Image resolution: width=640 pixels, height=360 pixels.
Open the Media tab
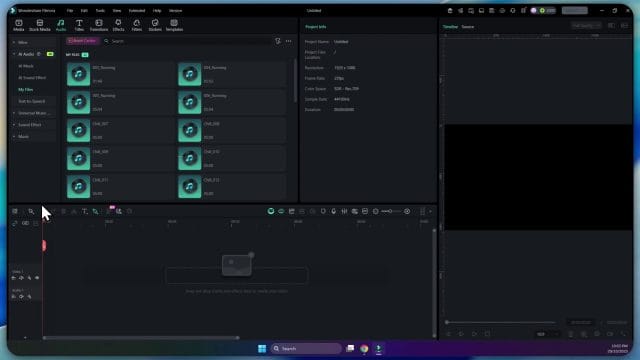pos(19,25)
